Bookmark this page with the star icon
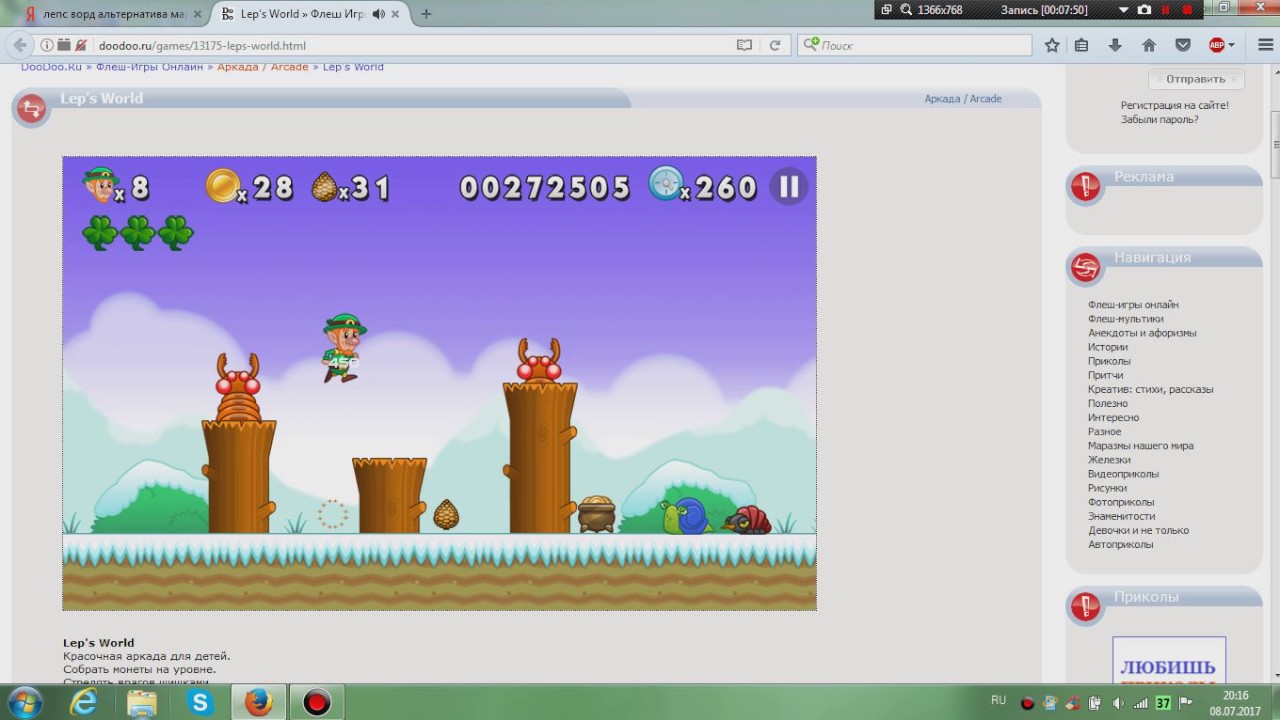Image resolution: width=1280 pixels, height=720 pixels. (x=1052, y=45)
